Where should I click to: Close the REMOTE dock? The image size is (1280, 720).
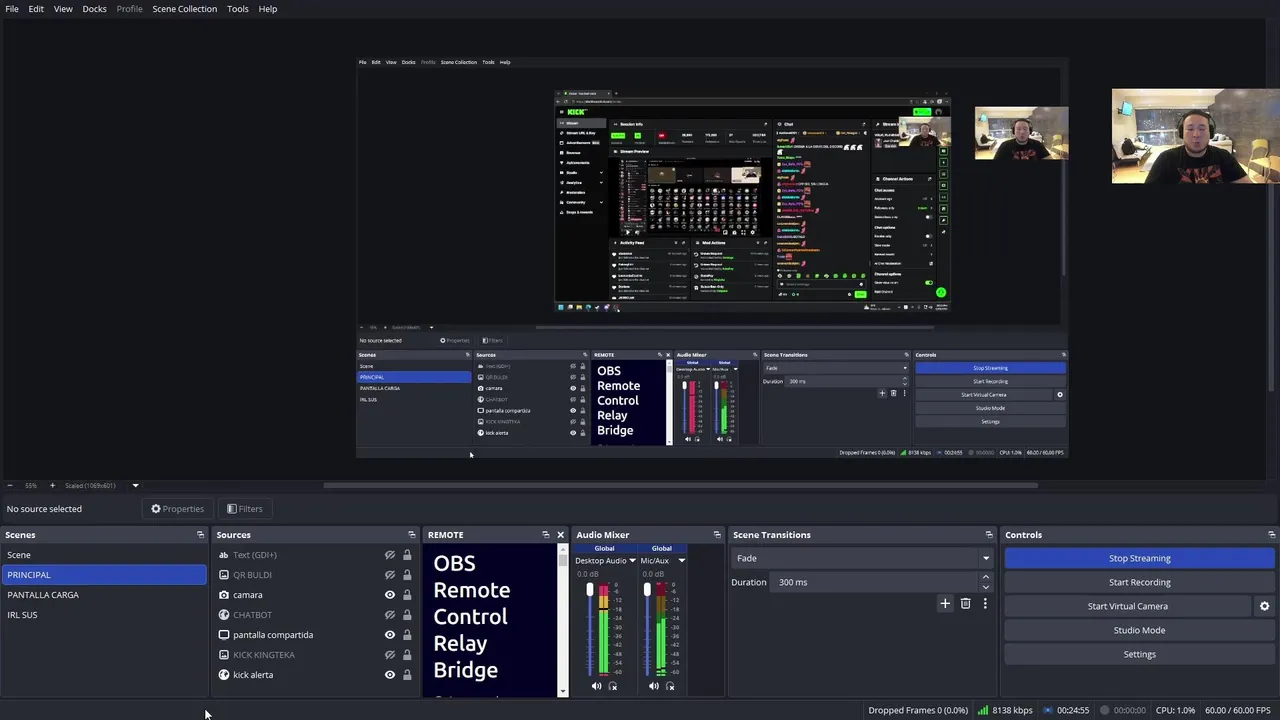tap(560, 535)
